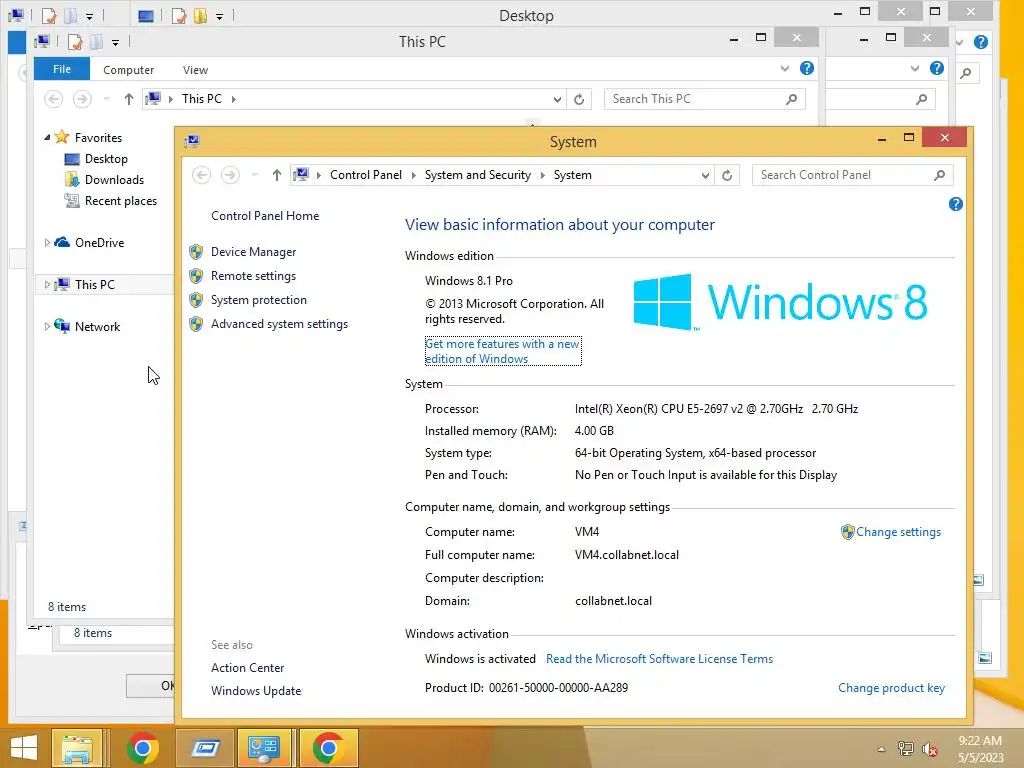
Task: Open File Explorer from taskbar
Action: tap(77, 748)
